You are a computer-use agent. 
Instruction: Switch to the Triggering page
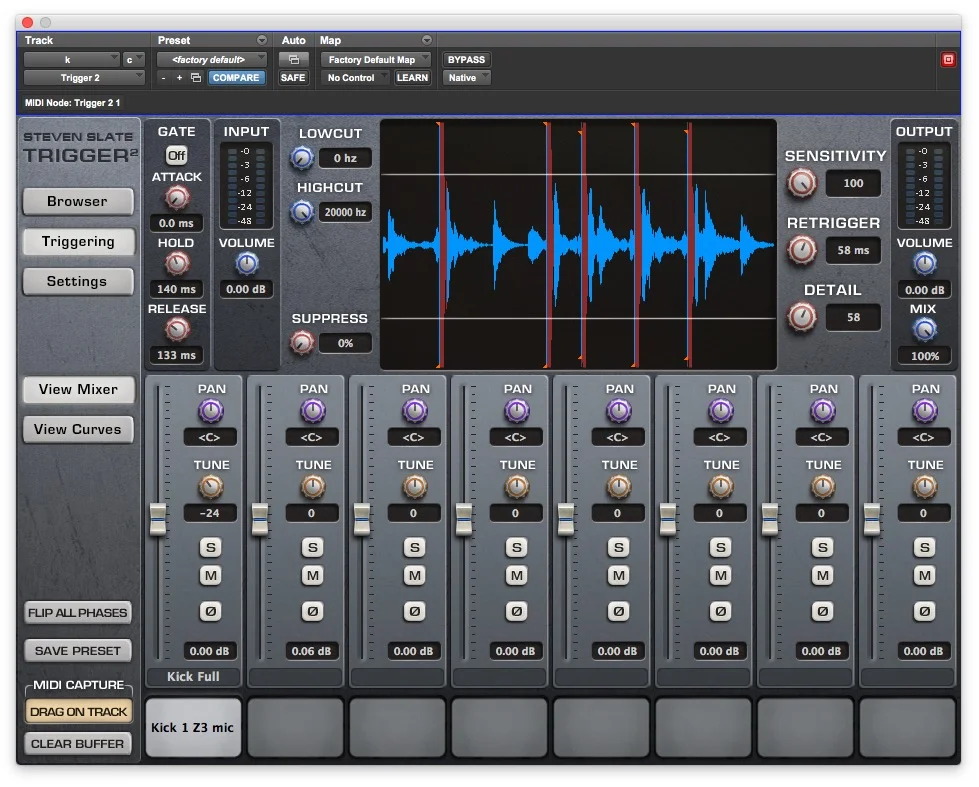(x=78, y=241)
